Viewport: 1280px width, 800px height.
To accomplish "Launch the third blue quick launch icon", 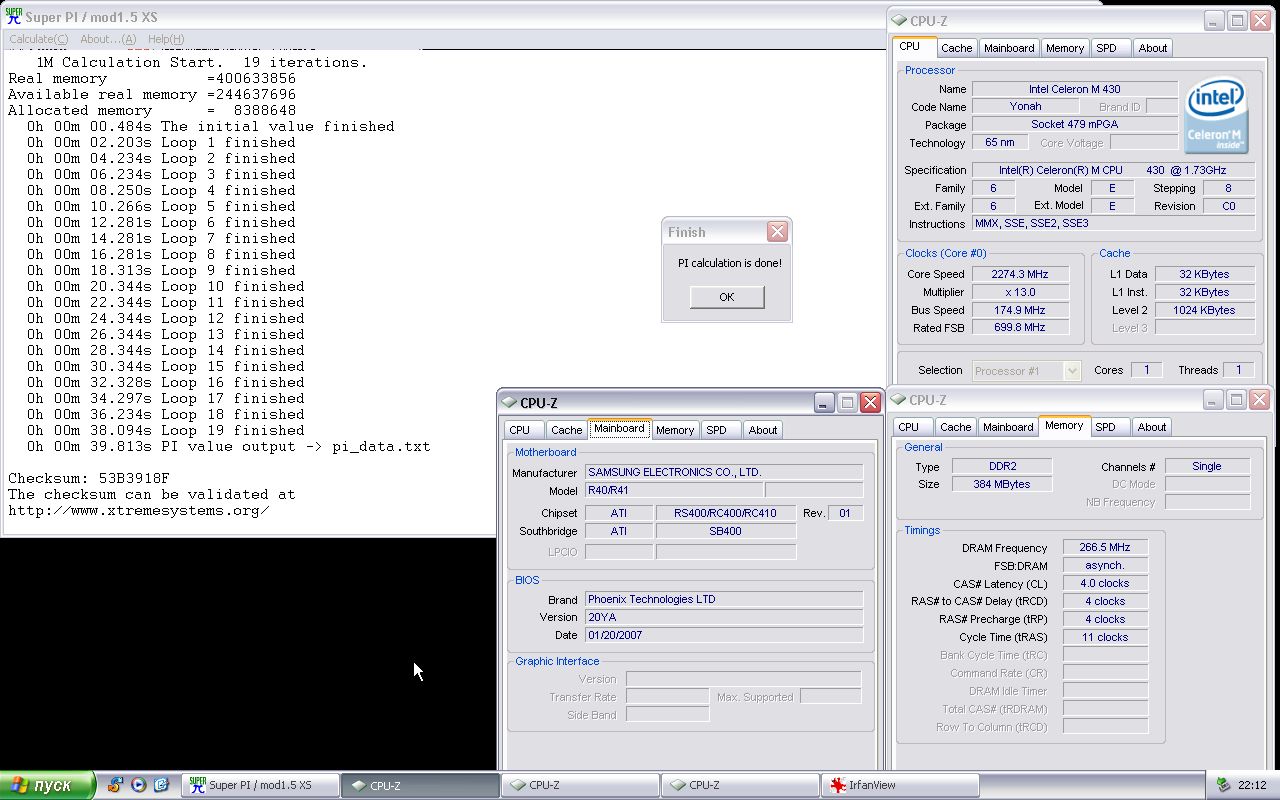I will 160,785.
